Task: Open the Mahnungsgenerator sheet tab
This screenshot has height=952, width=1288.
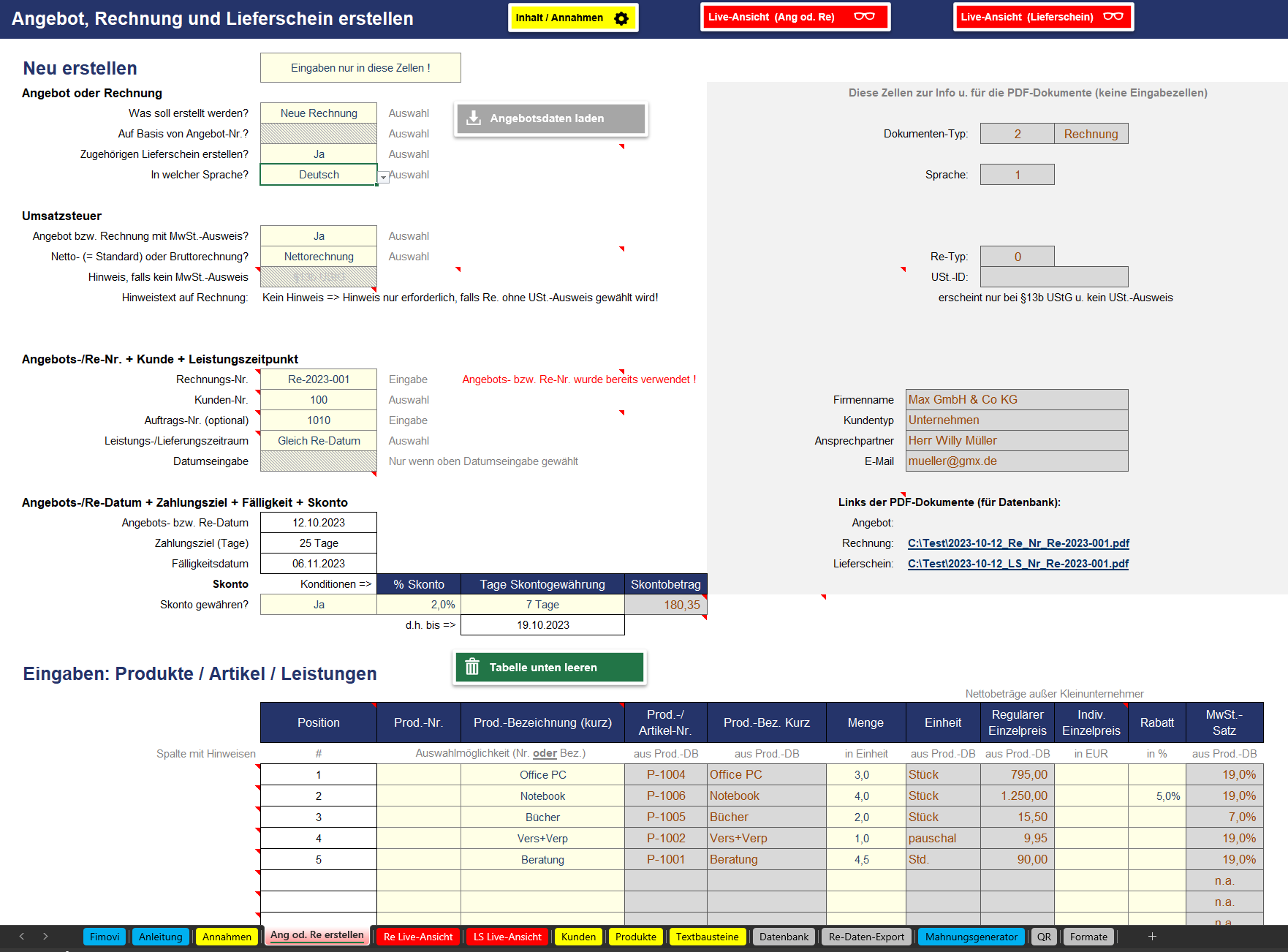Action: tap(971, 937)
